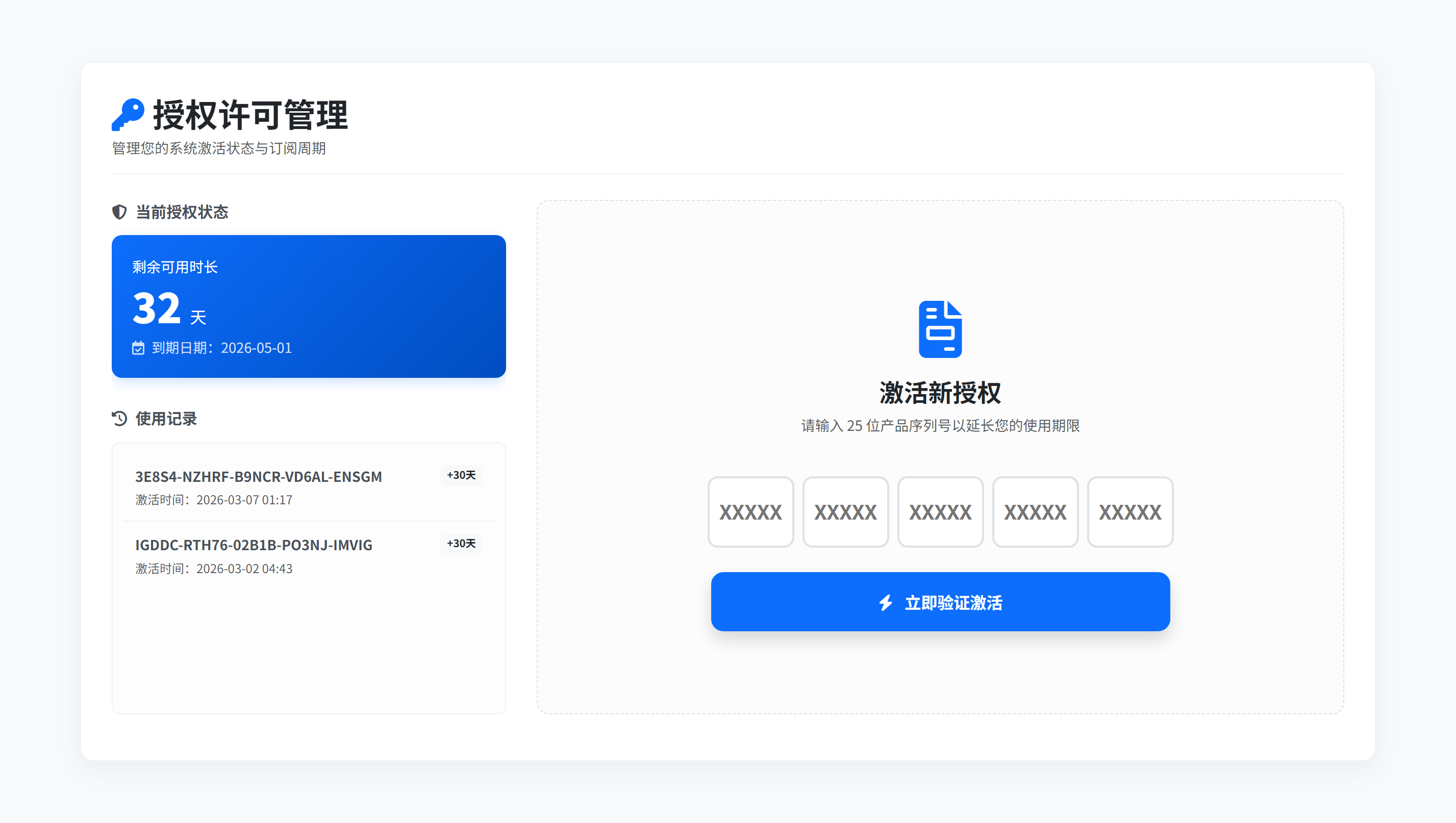Click the lightning bolt icon inside the activation button

886,603
